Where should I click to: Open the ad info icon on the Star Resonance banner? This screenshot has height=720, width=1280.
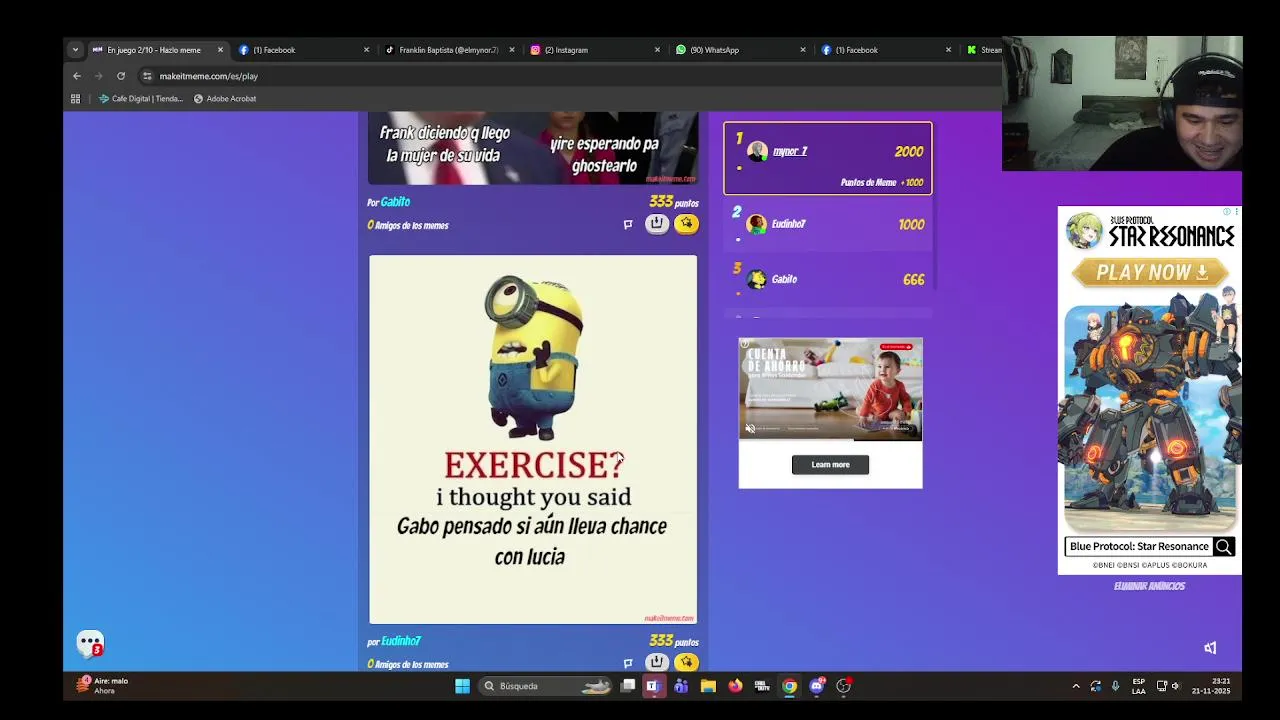[x=1229, y=212]
